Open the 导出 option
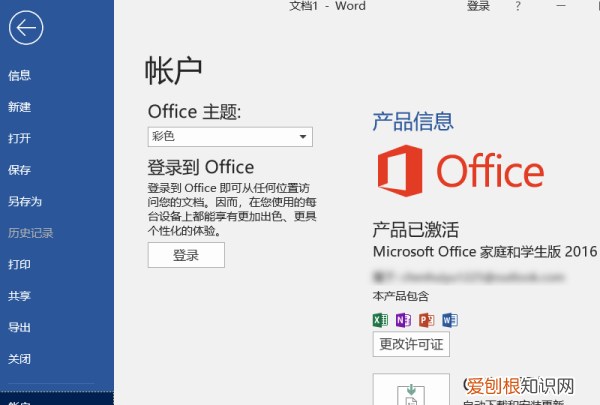 (x=20, y=327)
